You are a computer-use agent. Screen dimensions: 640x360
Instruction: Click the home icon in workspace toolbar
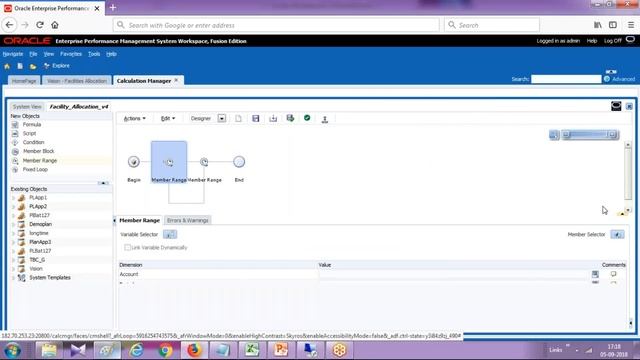pyautogui.click(x=7, y=66)
